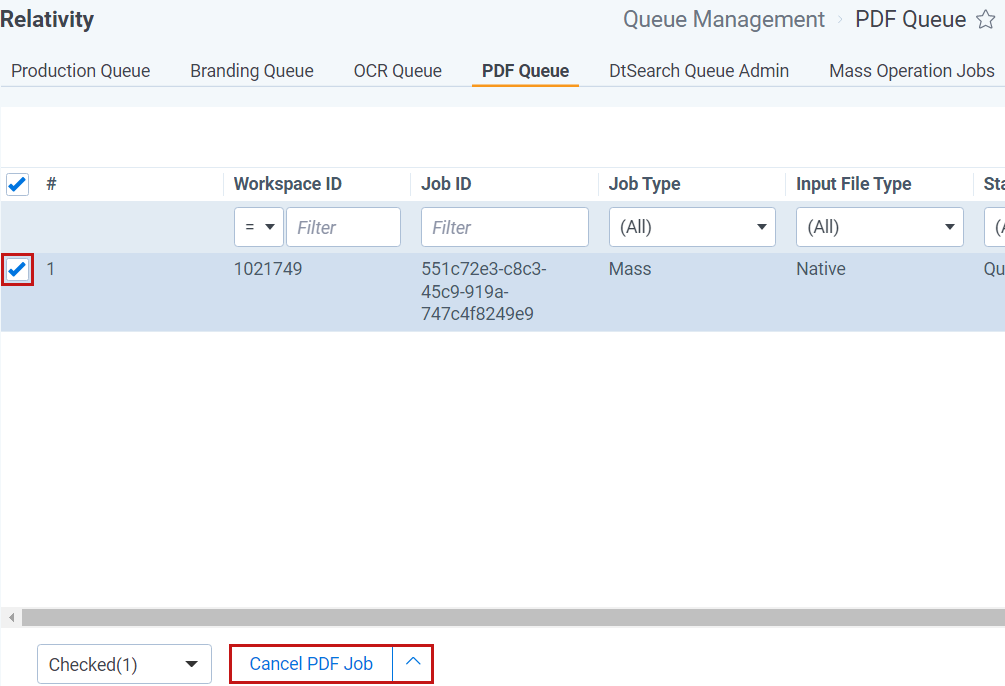The width and height of the screenshot is (1005, 686).
Task: Click the PDF Queue breadcrumb title
Action: tap(911, 19)
